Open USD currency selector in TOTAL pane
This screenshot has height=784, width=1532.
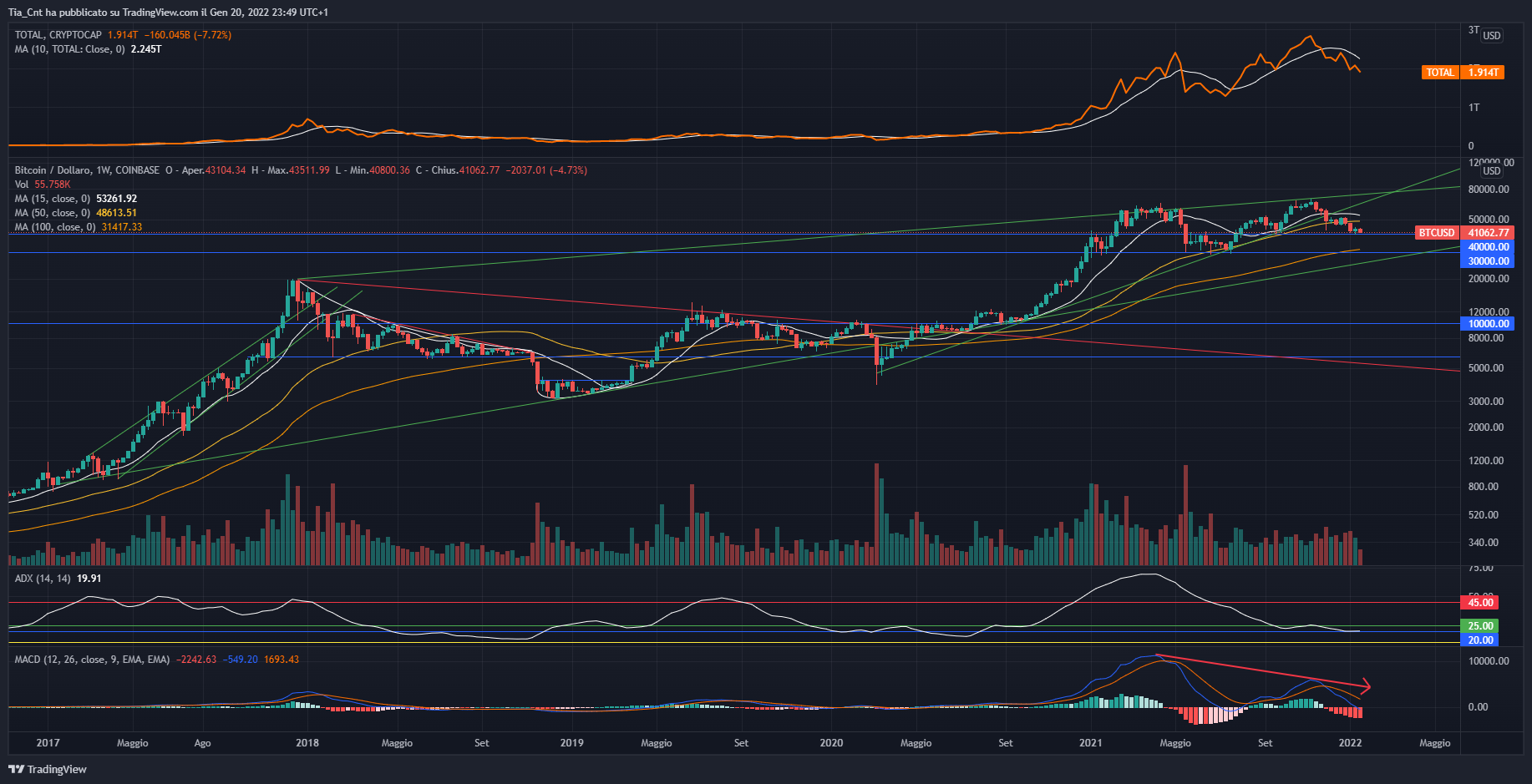(1491, 35)
